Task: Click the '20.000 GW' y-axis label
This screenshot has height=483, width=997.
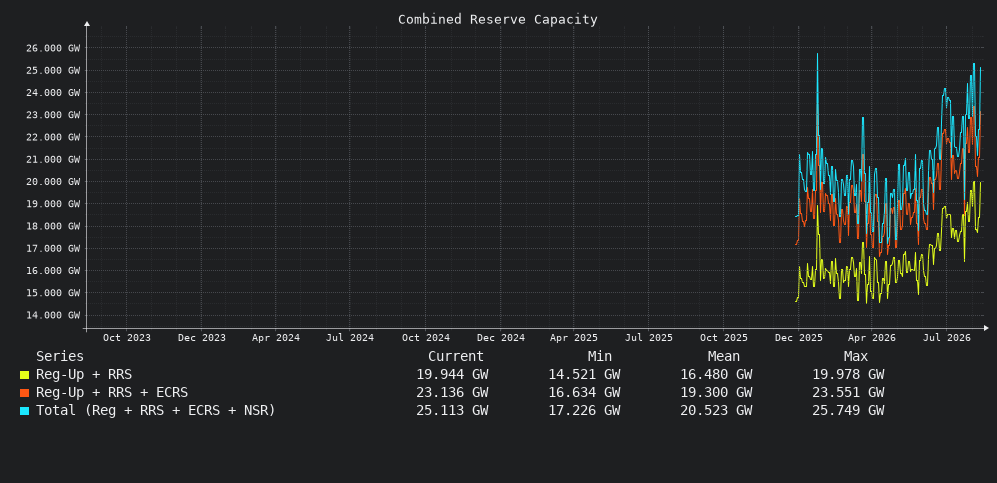Action: coord(53,182)
